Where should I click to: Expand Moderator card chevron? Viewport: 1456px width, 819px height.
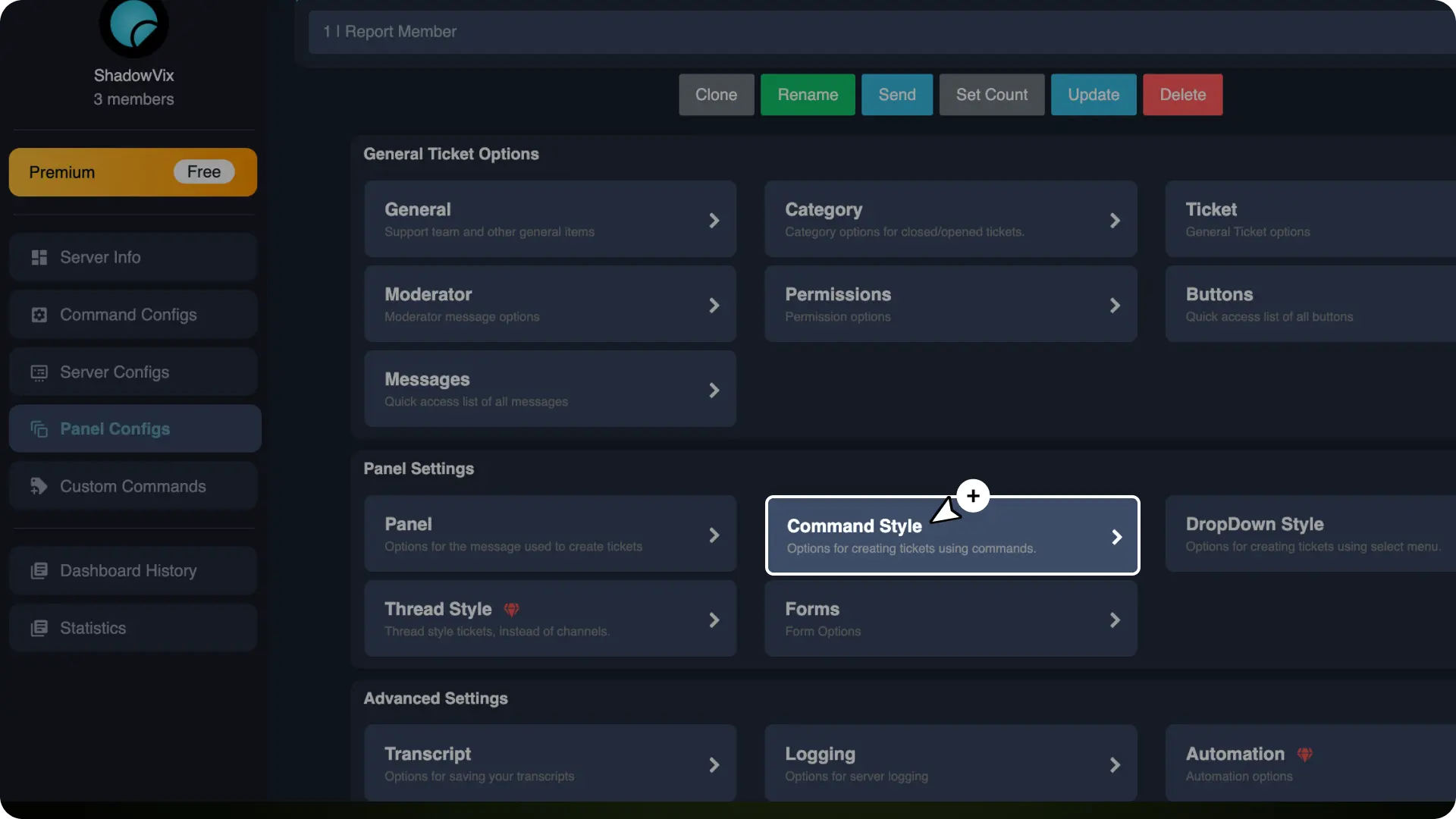tap(714, 306)
